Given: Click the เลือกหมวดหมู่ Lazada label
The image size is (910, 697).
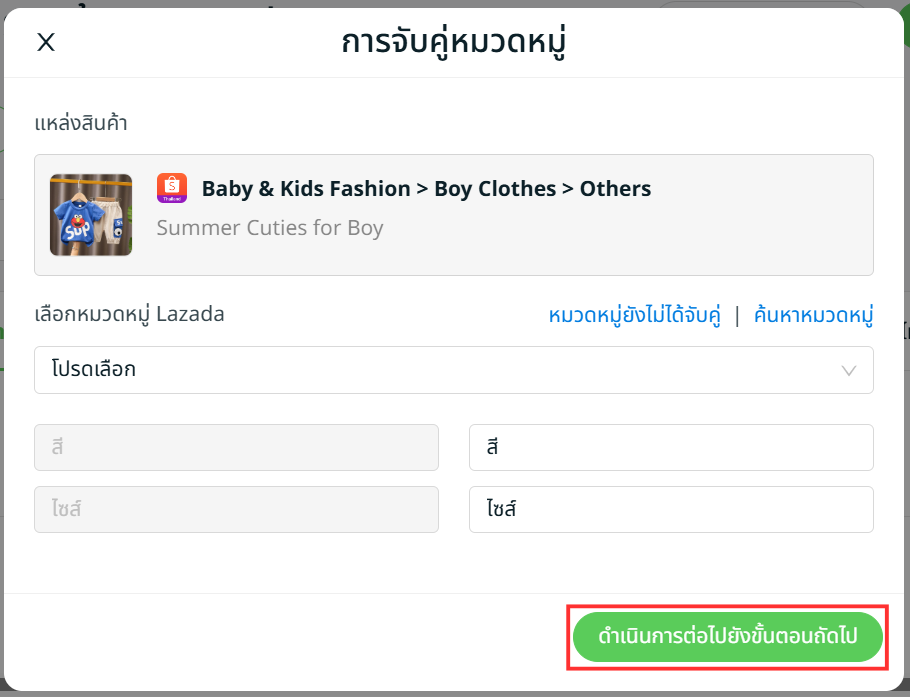Looking at the screenshot, I should pos(129,314).
